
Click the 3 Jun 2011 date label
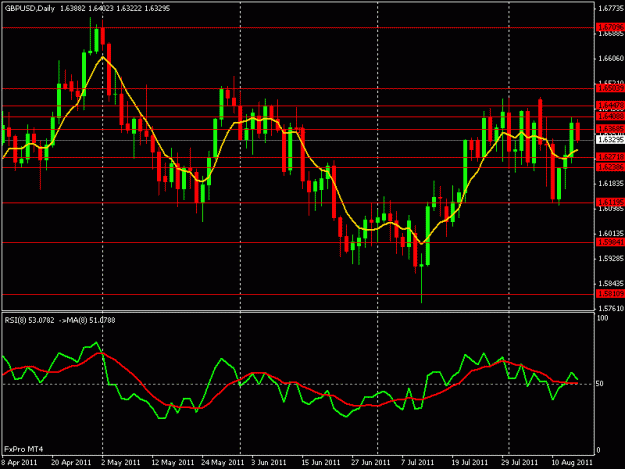[269, 463]
